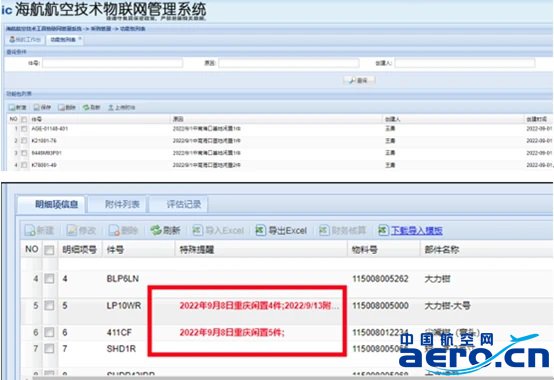Open the 评估记录 tab
The height and width of the screenshot is (380, 554).
click(183, 204)
